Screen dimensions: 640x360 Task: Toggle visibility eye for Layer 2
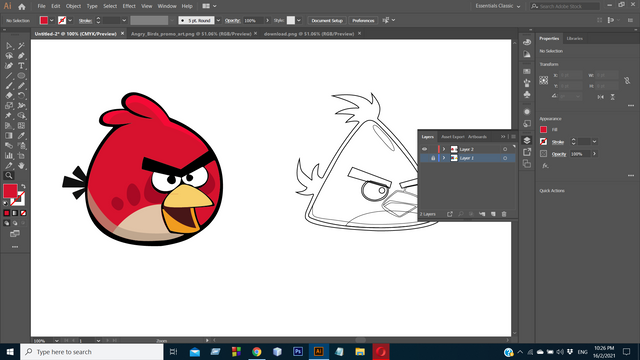click(x=424, y=149)
